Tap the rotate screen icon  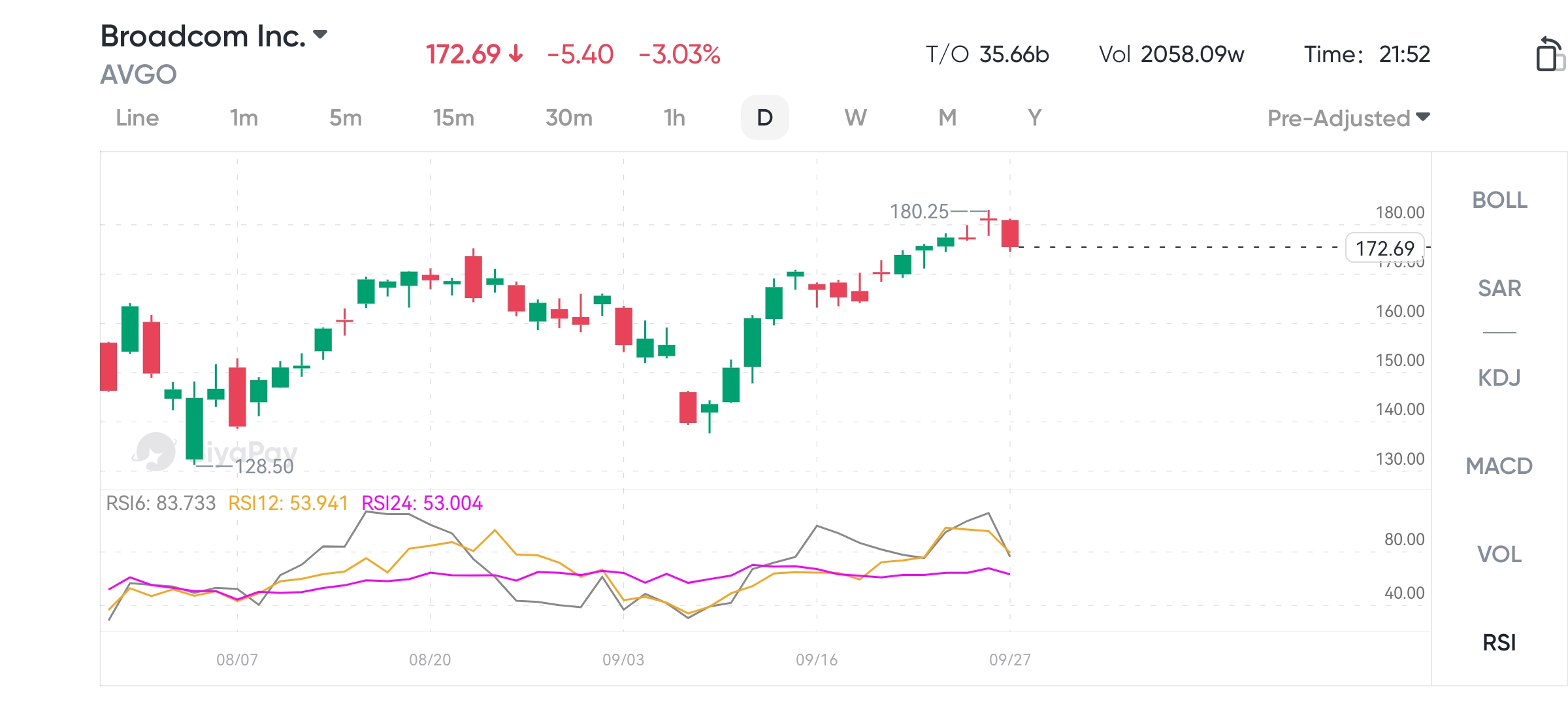pos(1550,54)
